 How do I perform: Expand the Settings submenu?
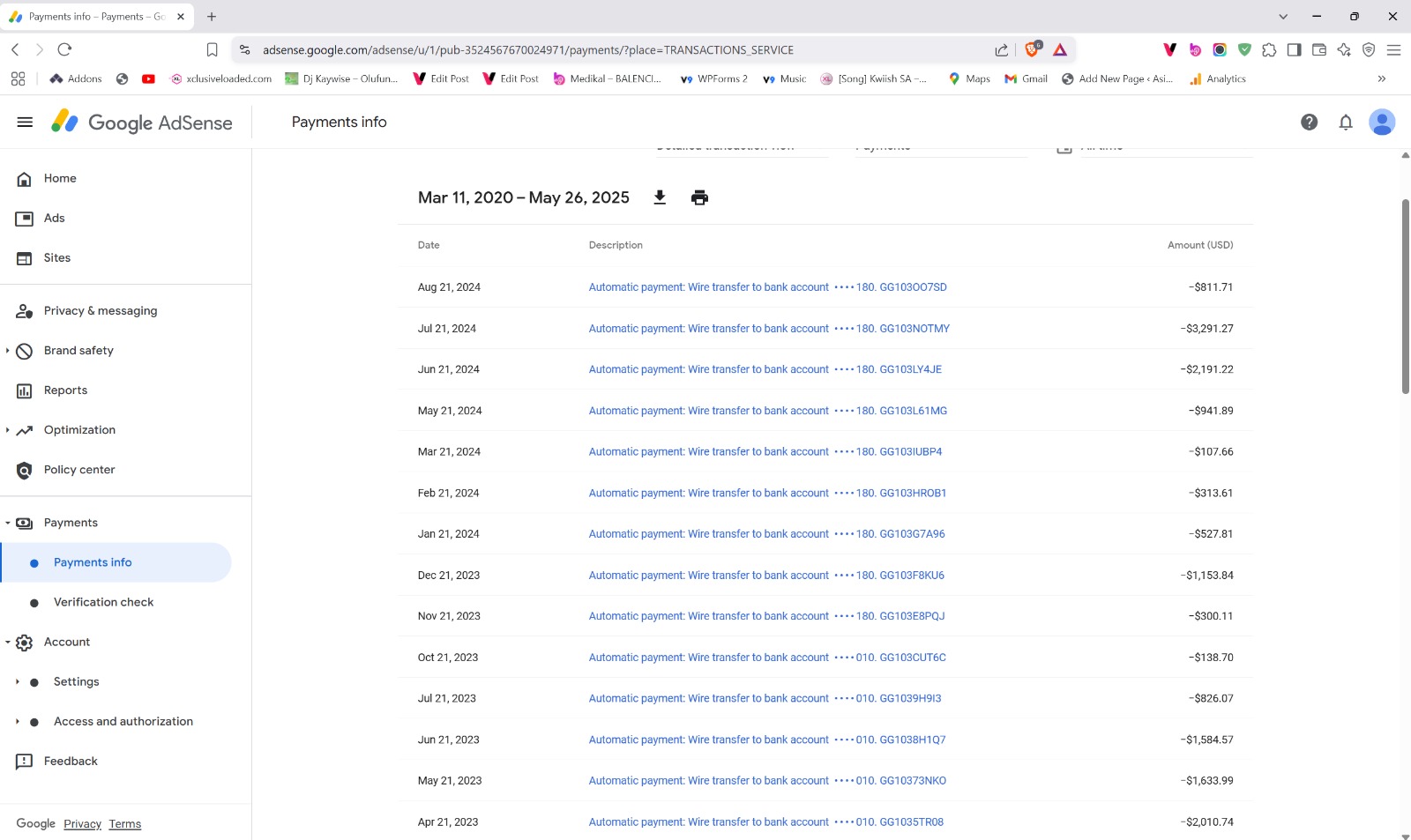pos(17,682)
